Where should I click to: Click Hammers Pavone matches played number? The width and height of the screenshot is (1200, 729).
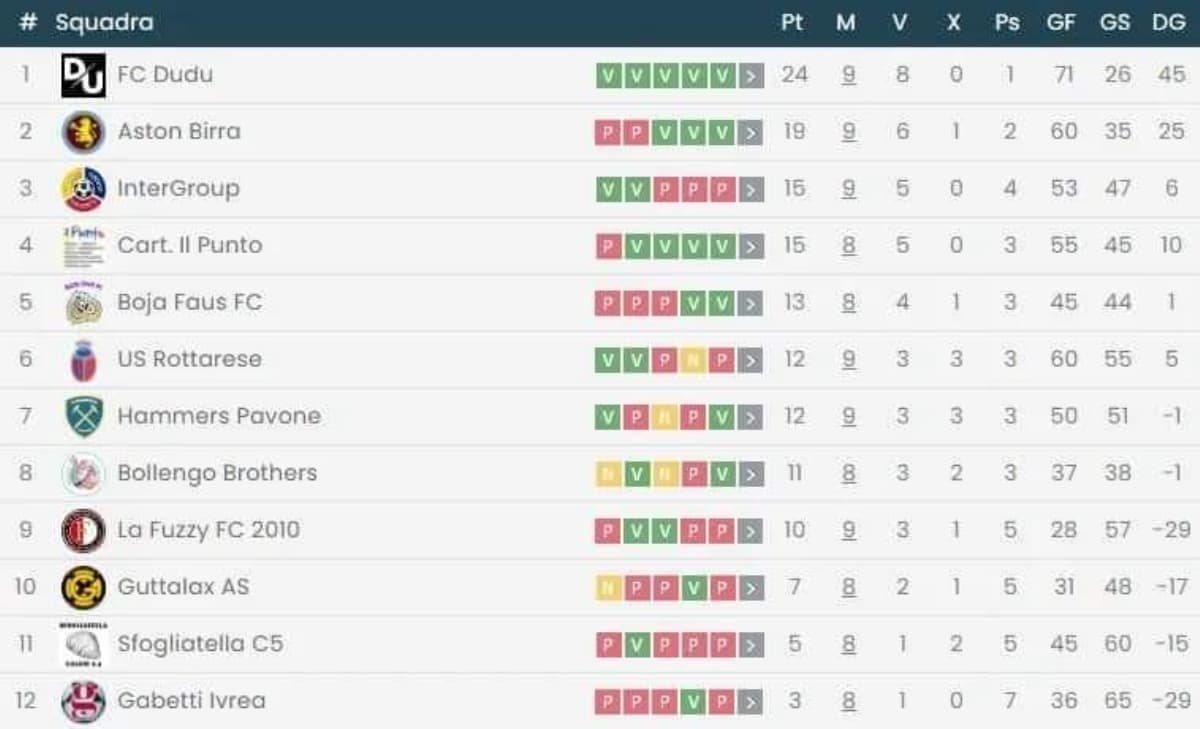tap(848, 417)
